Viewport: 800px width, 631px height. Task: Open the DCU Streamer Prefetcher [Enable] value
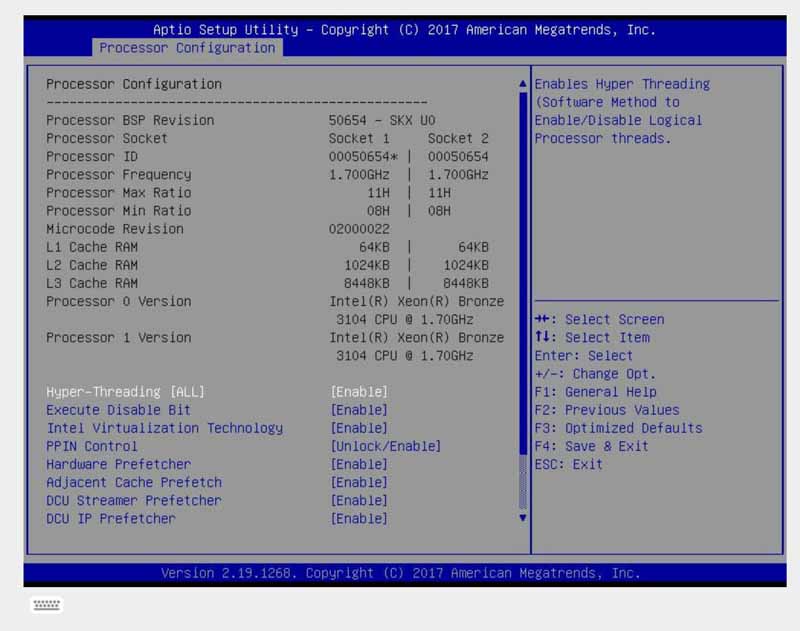coord(359,500)
